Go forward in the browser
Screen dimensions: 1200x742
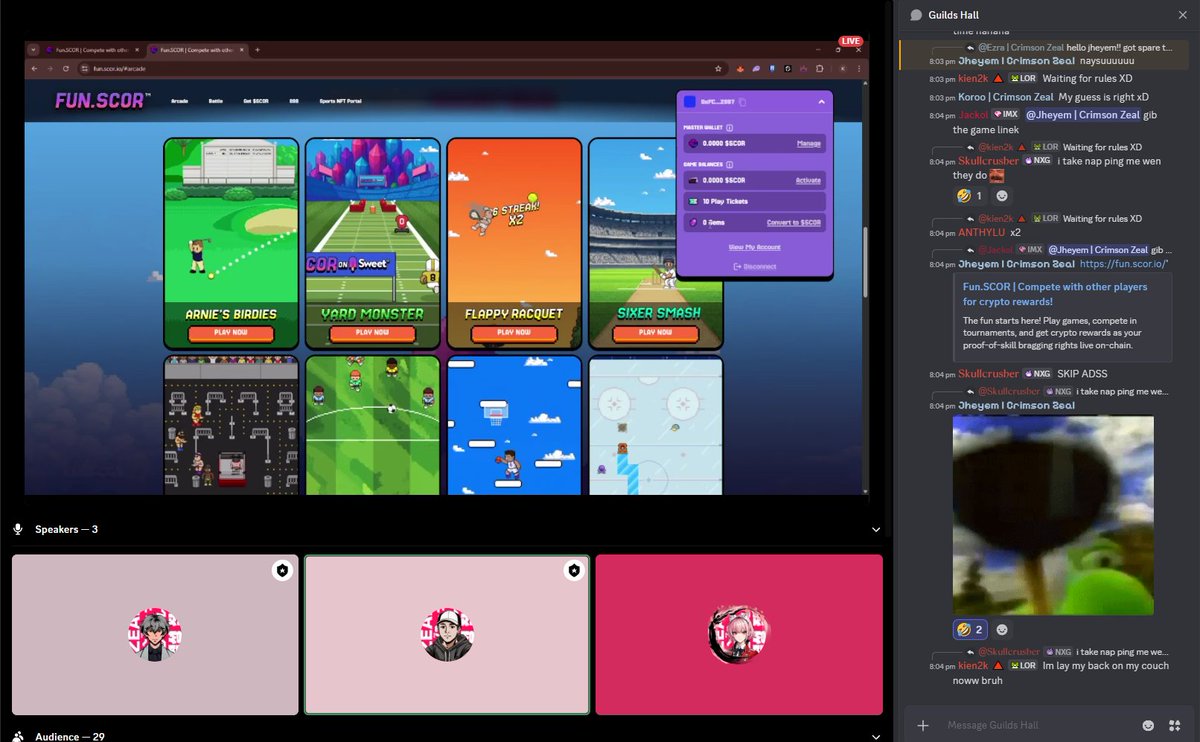pos(49,68)
